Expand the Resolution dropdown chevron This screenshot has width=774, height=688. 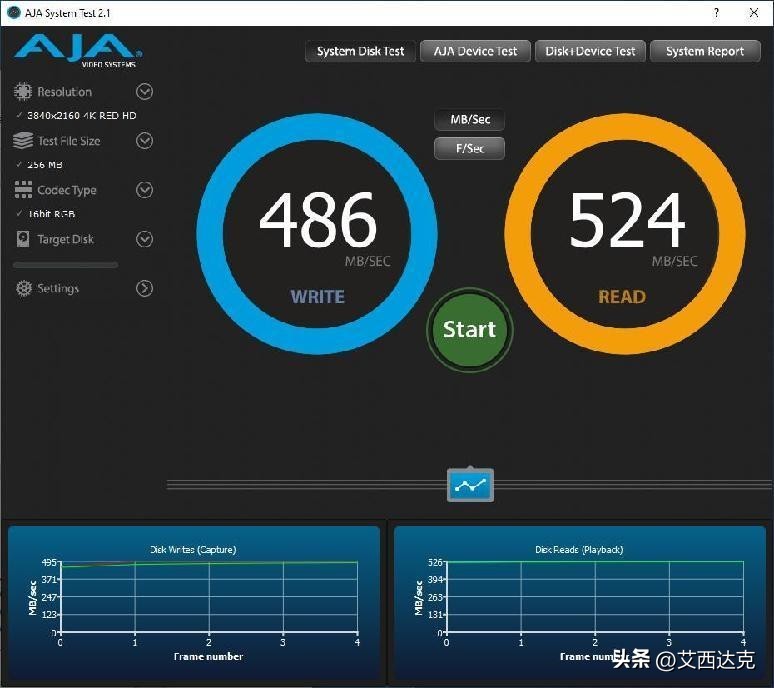[145, 91]
